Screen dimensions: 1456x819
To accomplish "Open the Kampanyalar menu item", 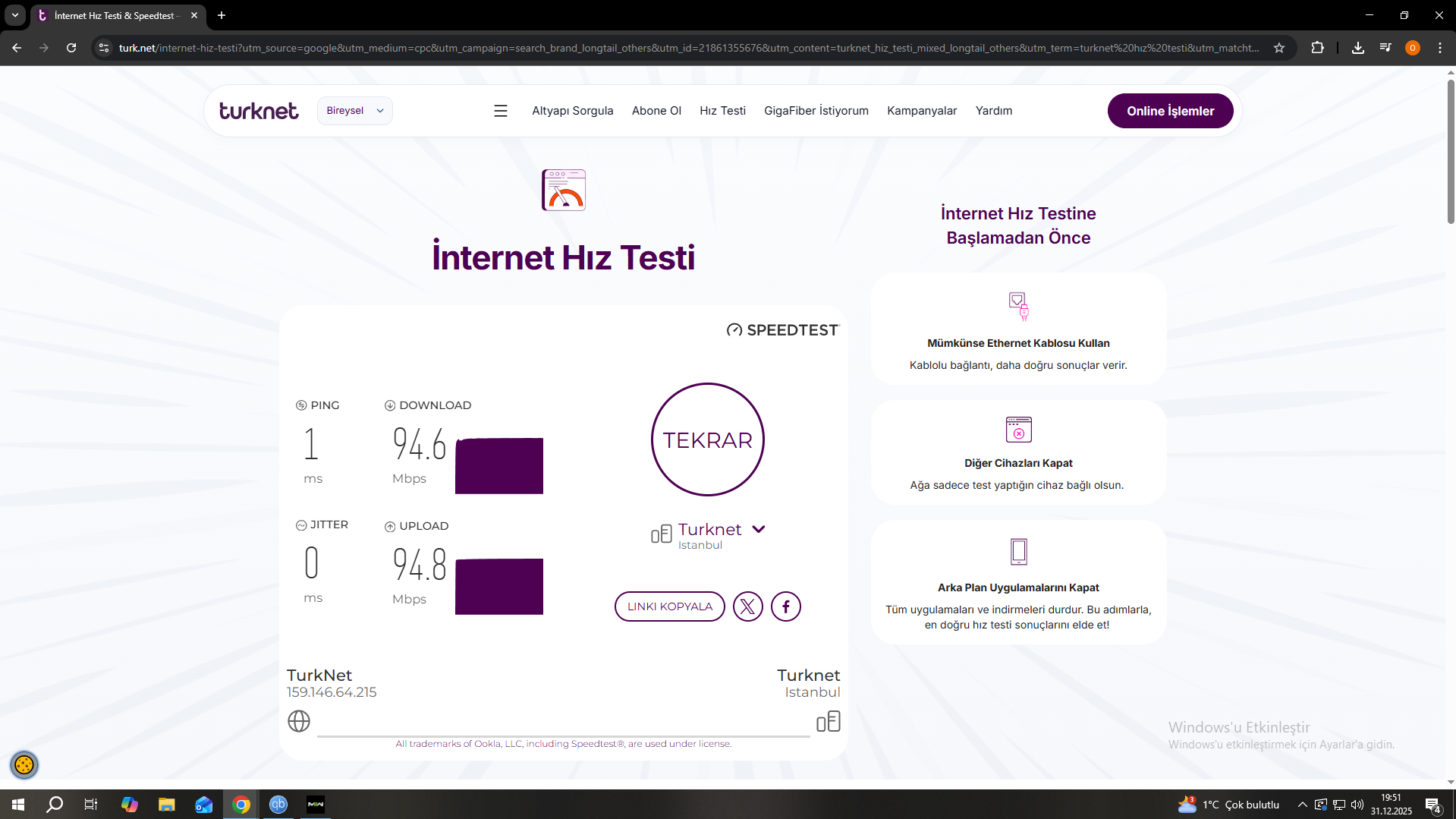I will point(922,111).
